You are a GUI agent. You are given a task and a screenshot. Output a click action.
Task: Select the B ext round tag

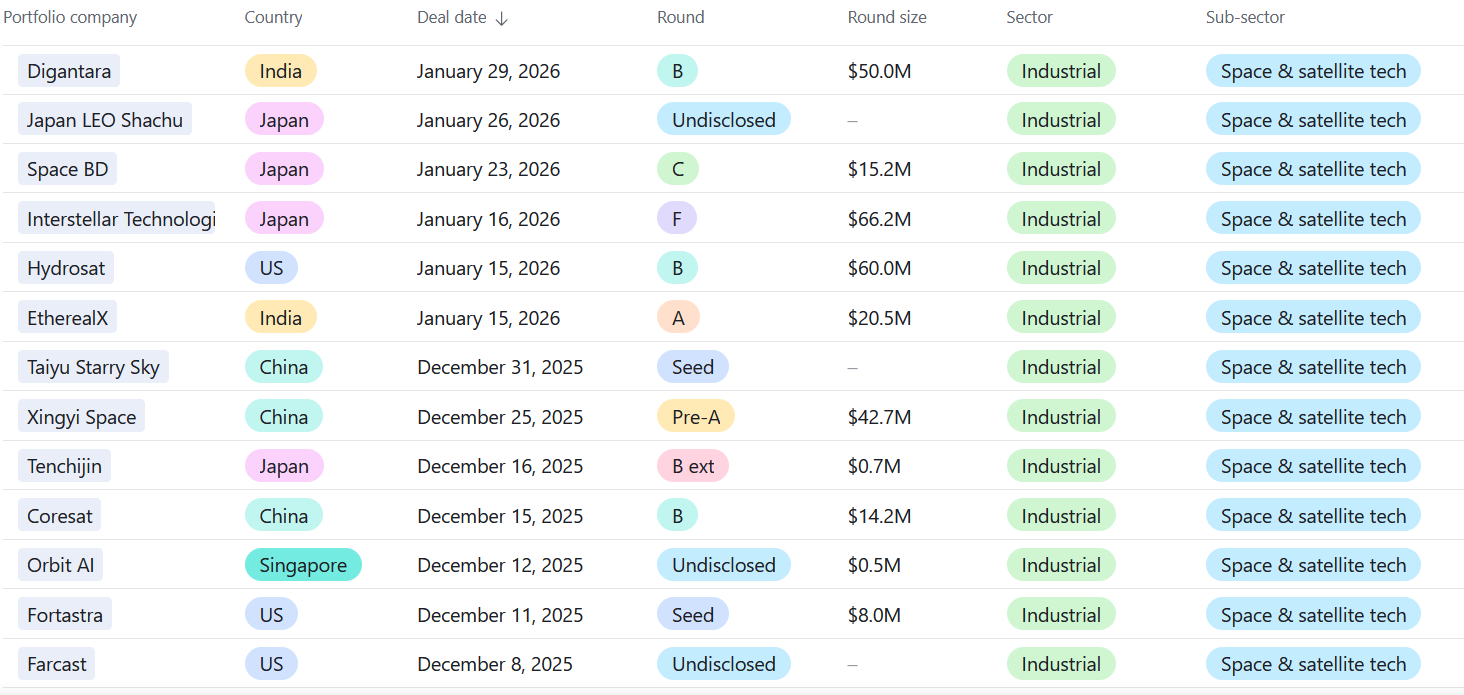[x=693, y=466]
